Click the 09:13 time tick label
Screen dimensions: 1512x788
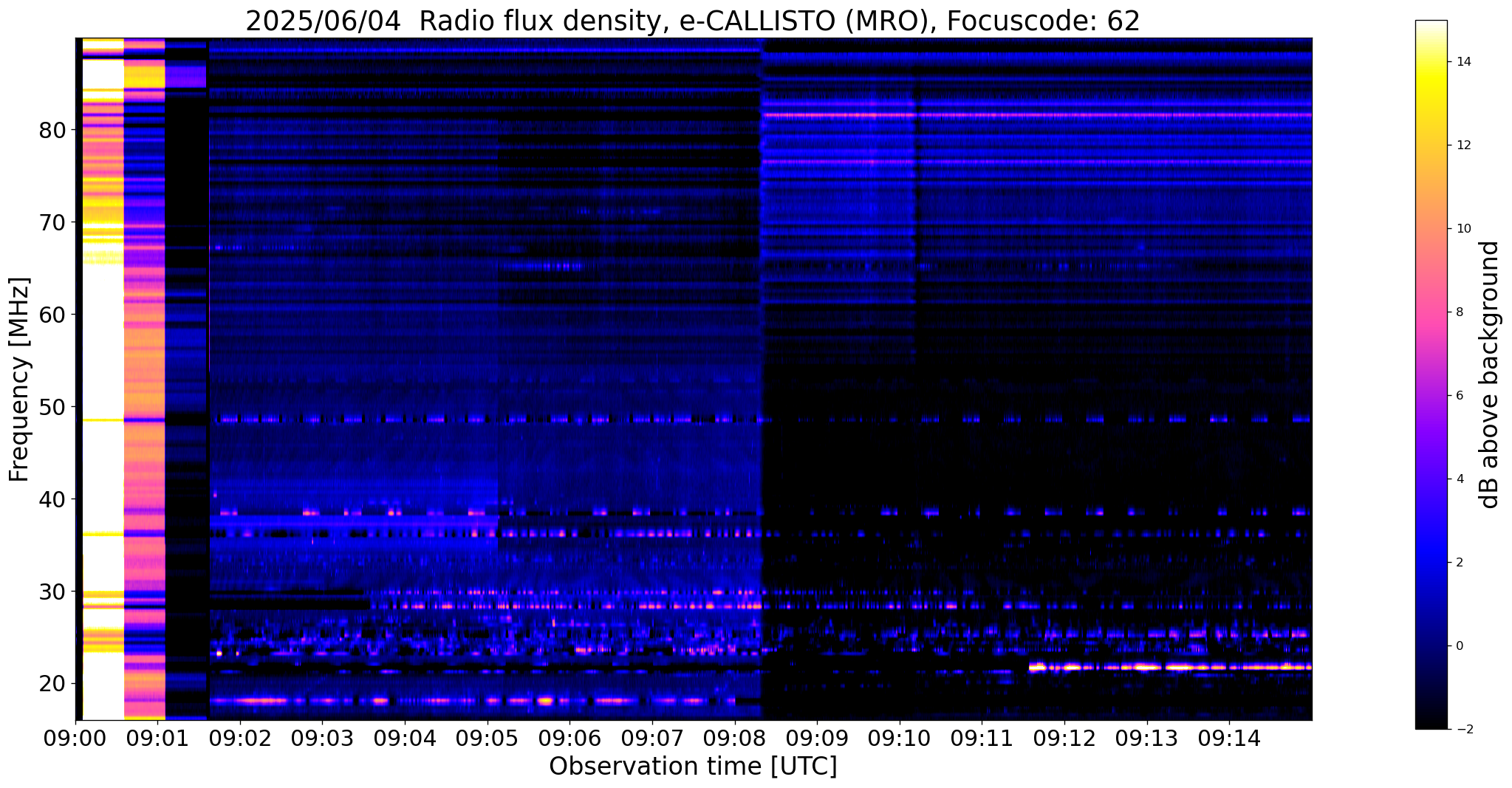pos(1146,738)
